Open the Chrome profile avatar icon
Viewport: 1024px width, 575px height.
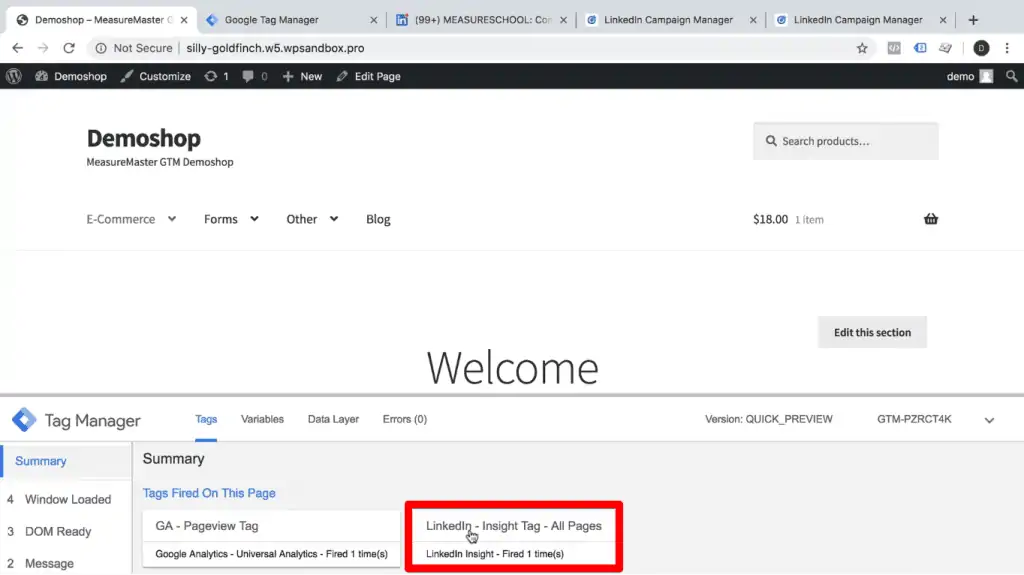[981, 48]
